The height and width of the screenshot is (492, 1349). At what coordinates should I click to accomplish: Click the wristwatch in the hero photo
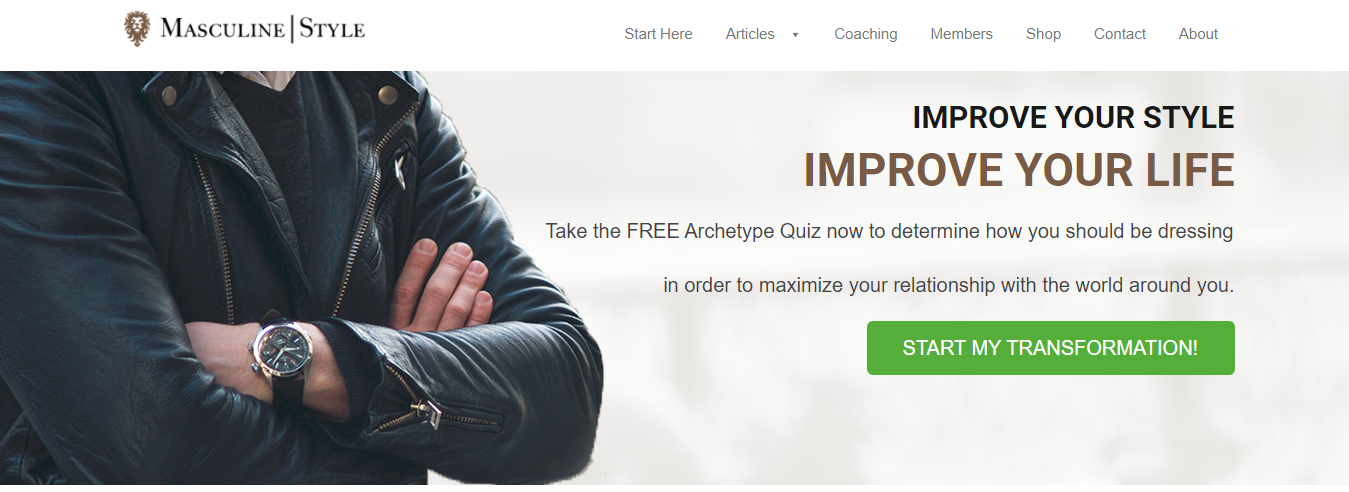pos(282,346)
